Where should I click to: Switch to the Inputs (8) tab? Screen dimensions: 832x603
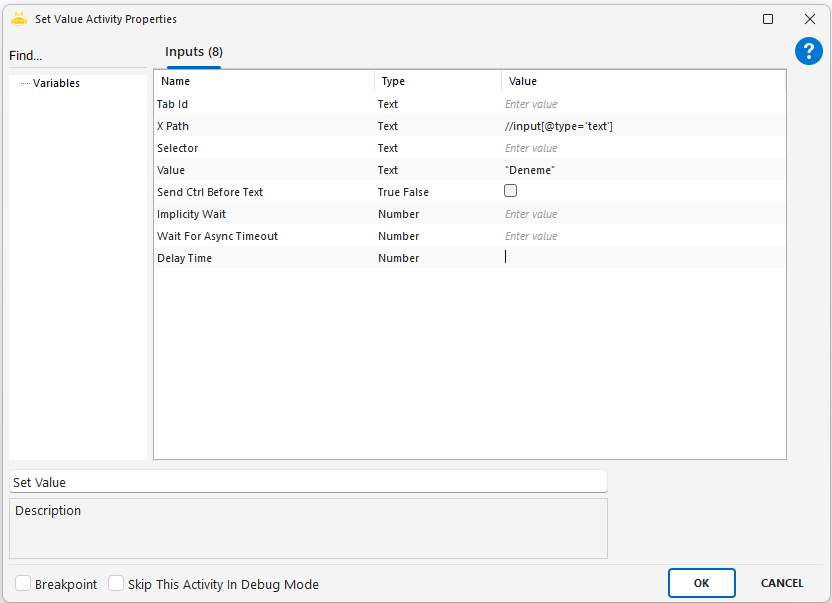[194, 52]
